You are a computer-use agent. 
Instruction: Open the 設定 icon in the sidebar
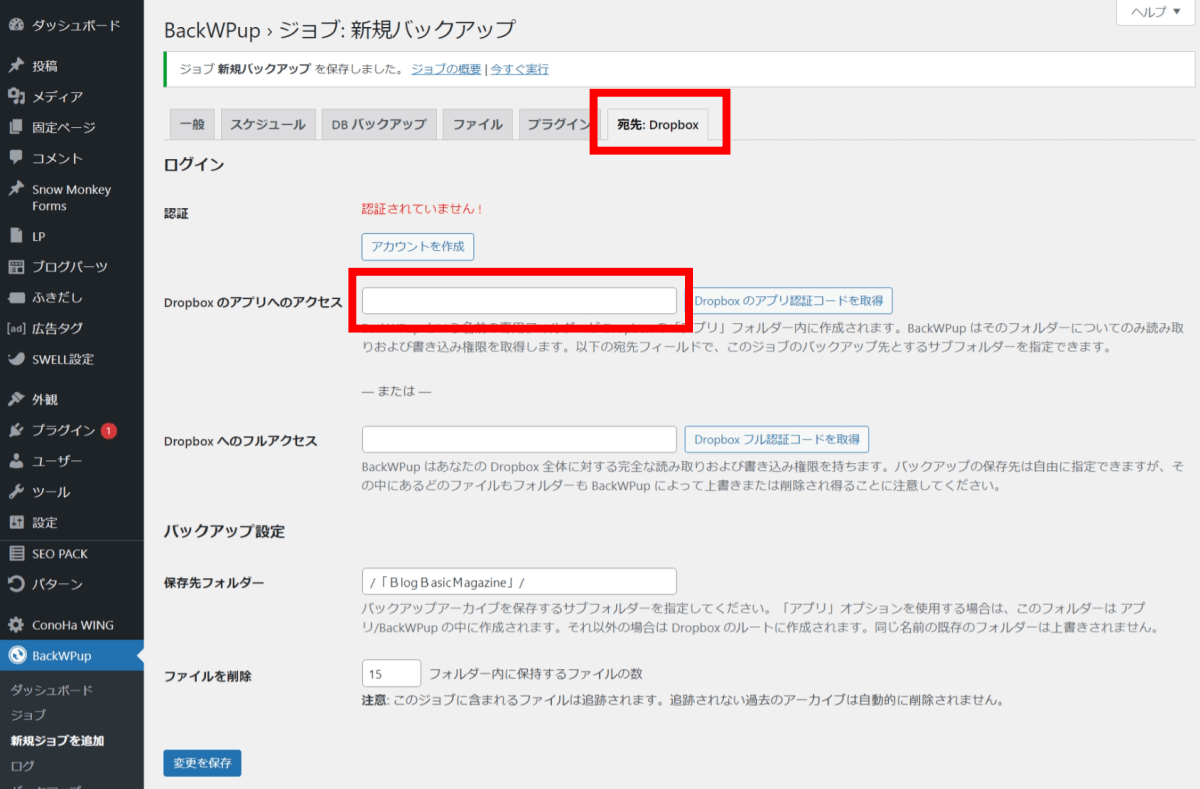(19, 522)
